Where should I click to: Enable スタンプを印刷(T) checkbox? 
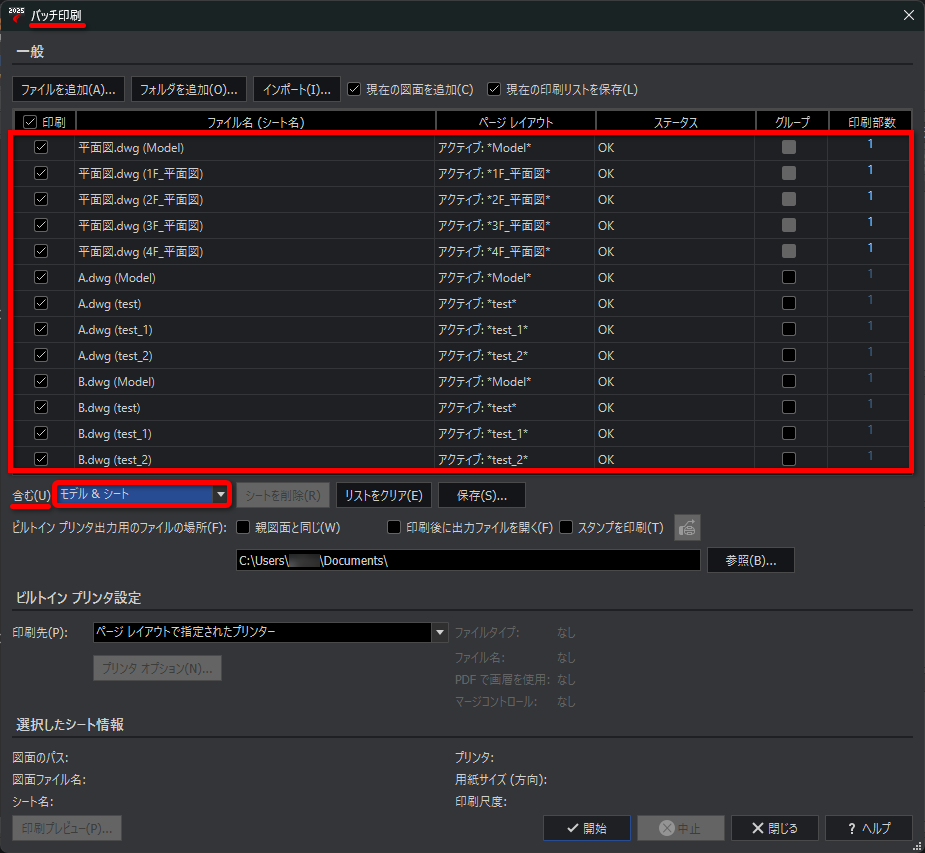566,527
